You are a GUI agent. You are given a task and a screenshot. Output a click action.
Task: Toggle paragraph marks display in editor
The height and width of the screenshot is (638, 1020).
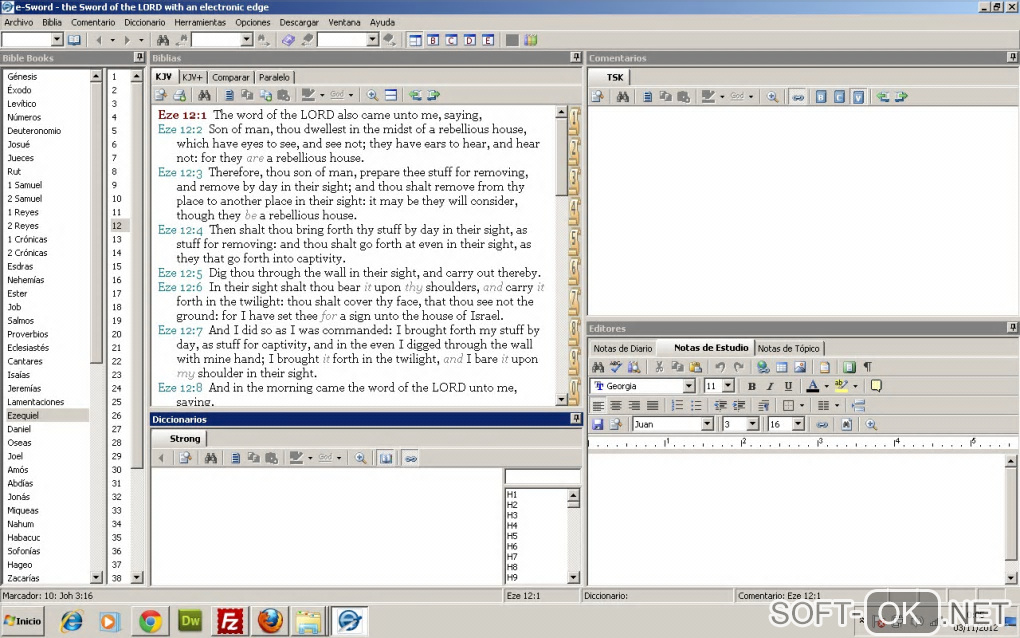[868, 367]
